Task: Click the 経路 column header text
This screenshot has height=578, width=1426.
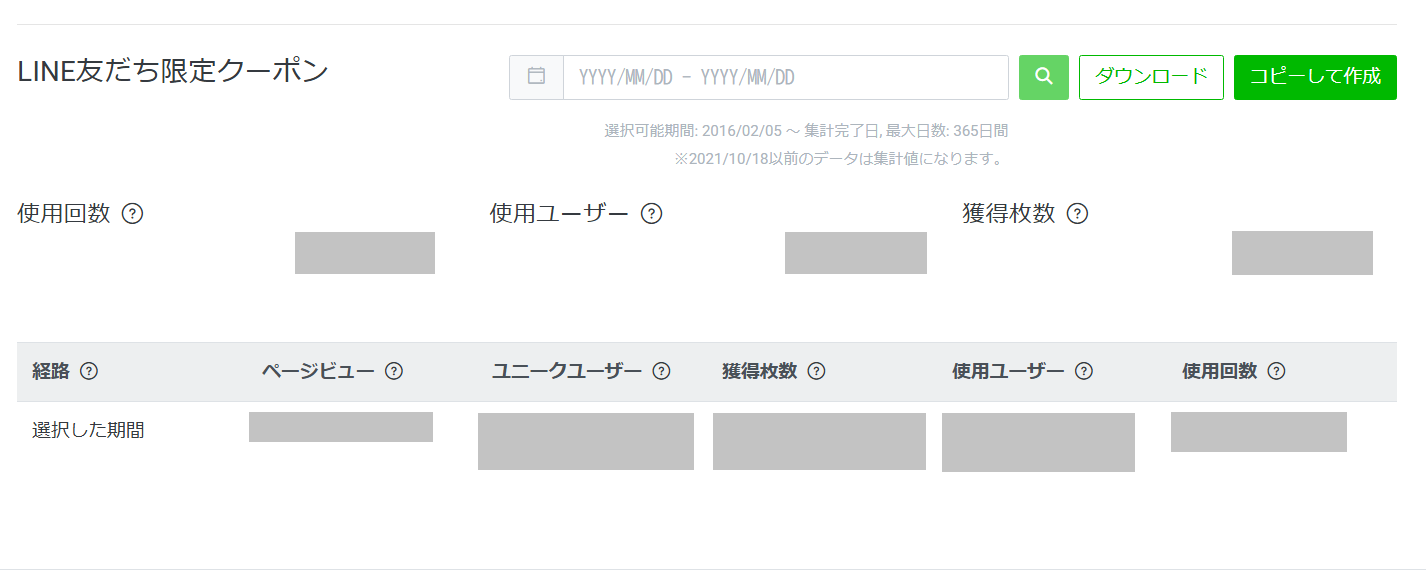Action: 51,371
